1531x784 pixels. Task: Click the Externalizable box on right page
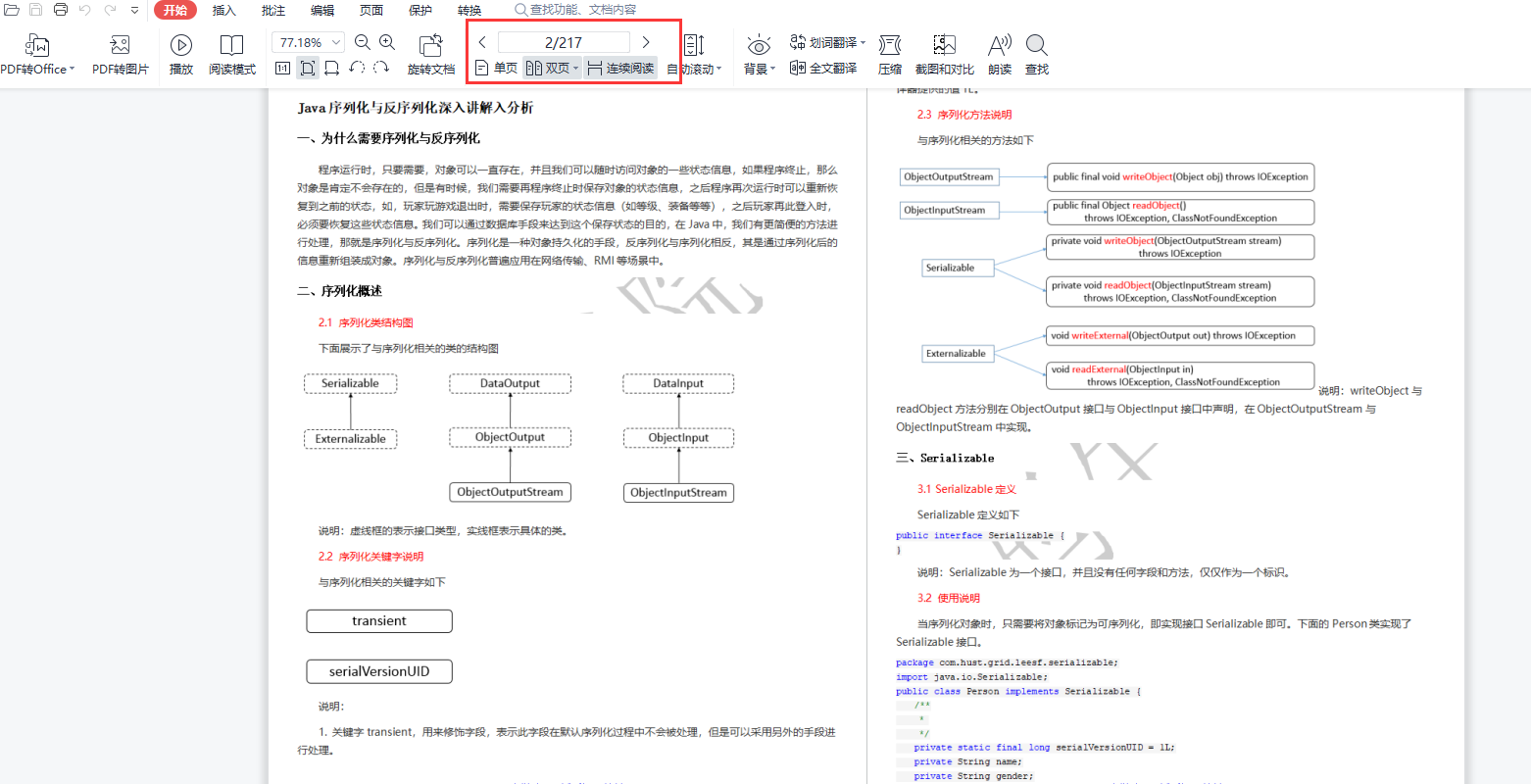pos(957,354)
